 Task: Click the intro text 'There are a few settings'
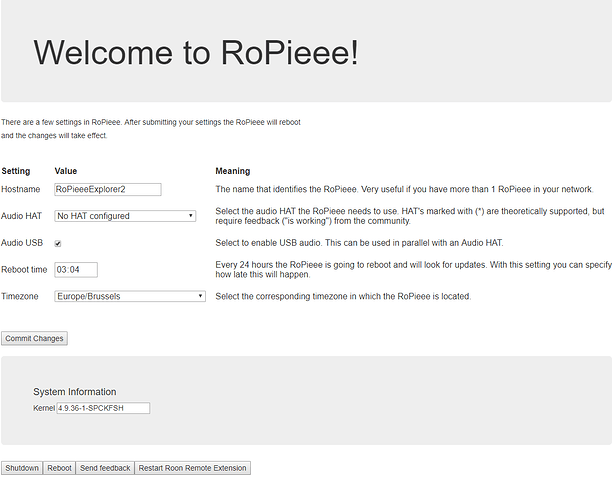pyautogui.click(x=151, y=129)
